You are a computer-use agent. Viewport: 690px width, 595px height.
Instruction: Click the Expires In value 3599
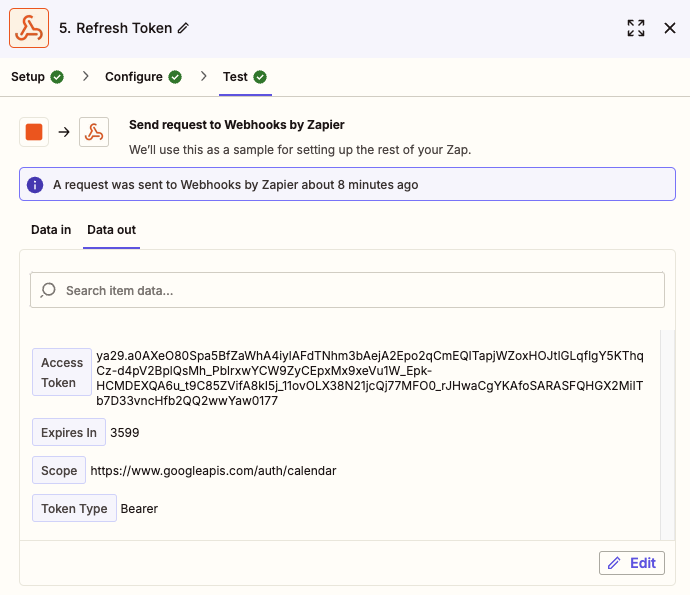pos(125,433)
